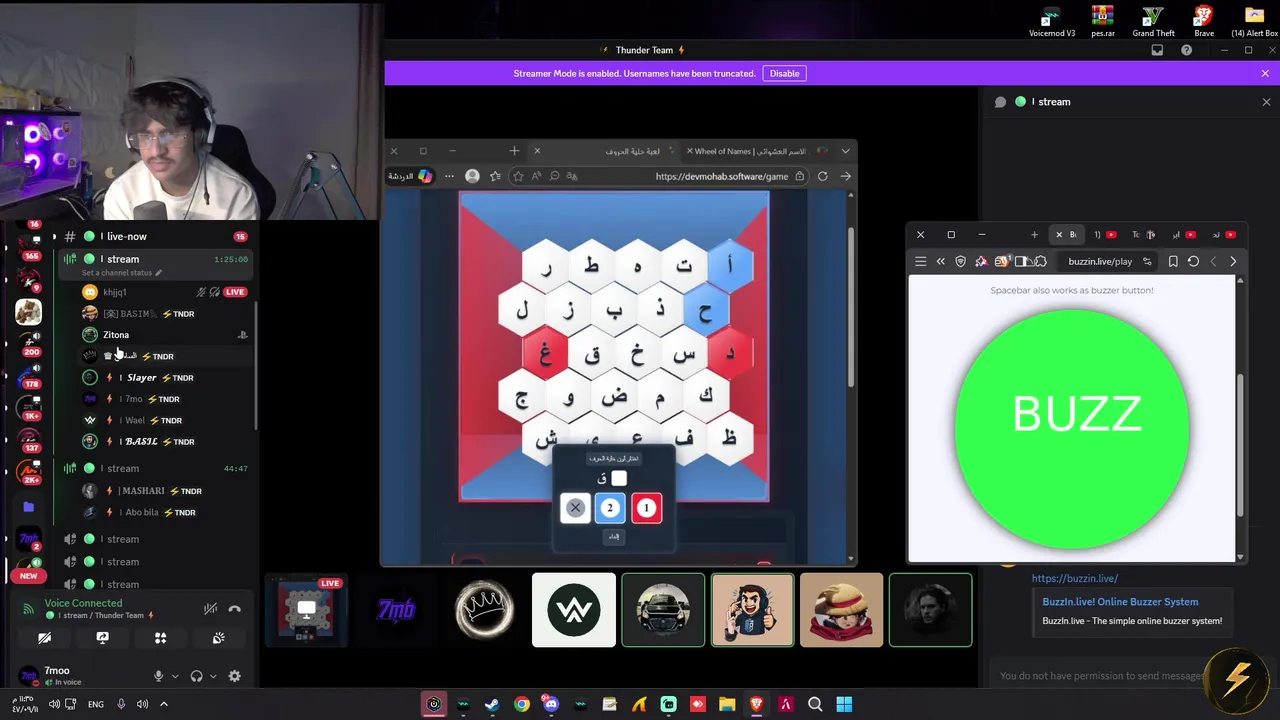Open site settings icon in buzzin.live address bar

(x=1147, y=262)
